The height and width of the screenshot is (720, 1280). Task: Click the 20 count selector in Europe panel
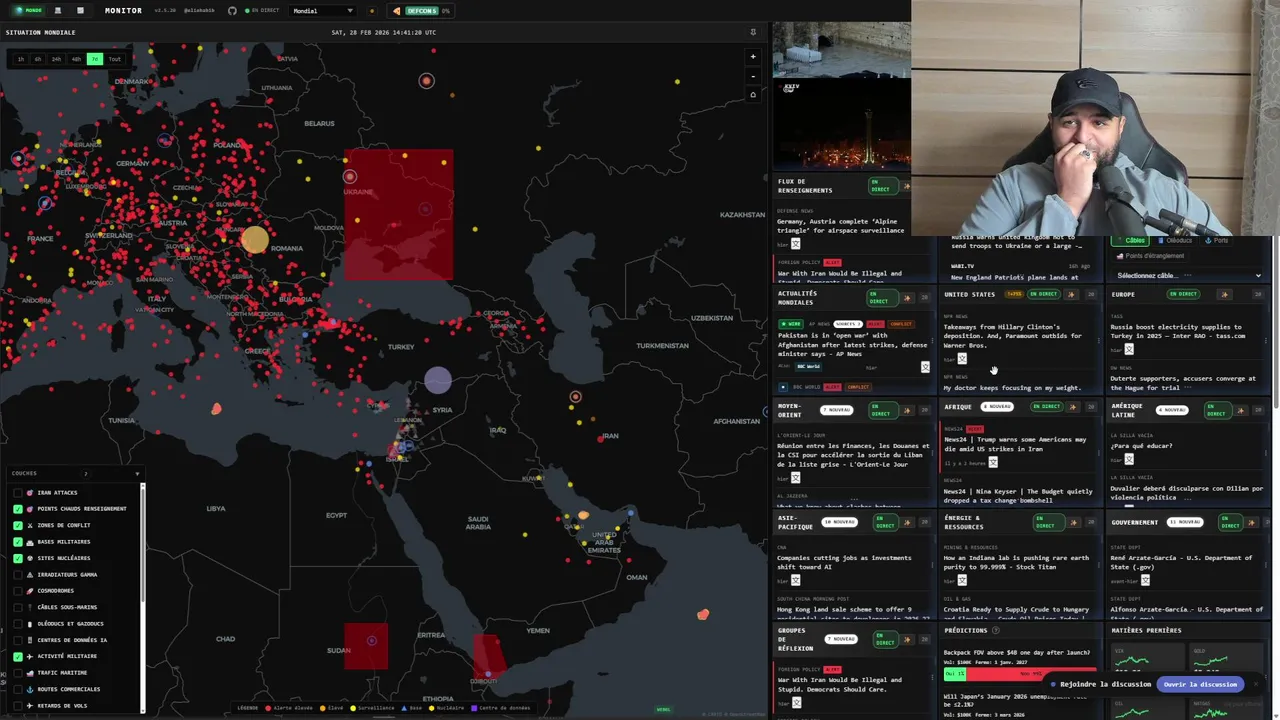click(x=1256, y=294)
